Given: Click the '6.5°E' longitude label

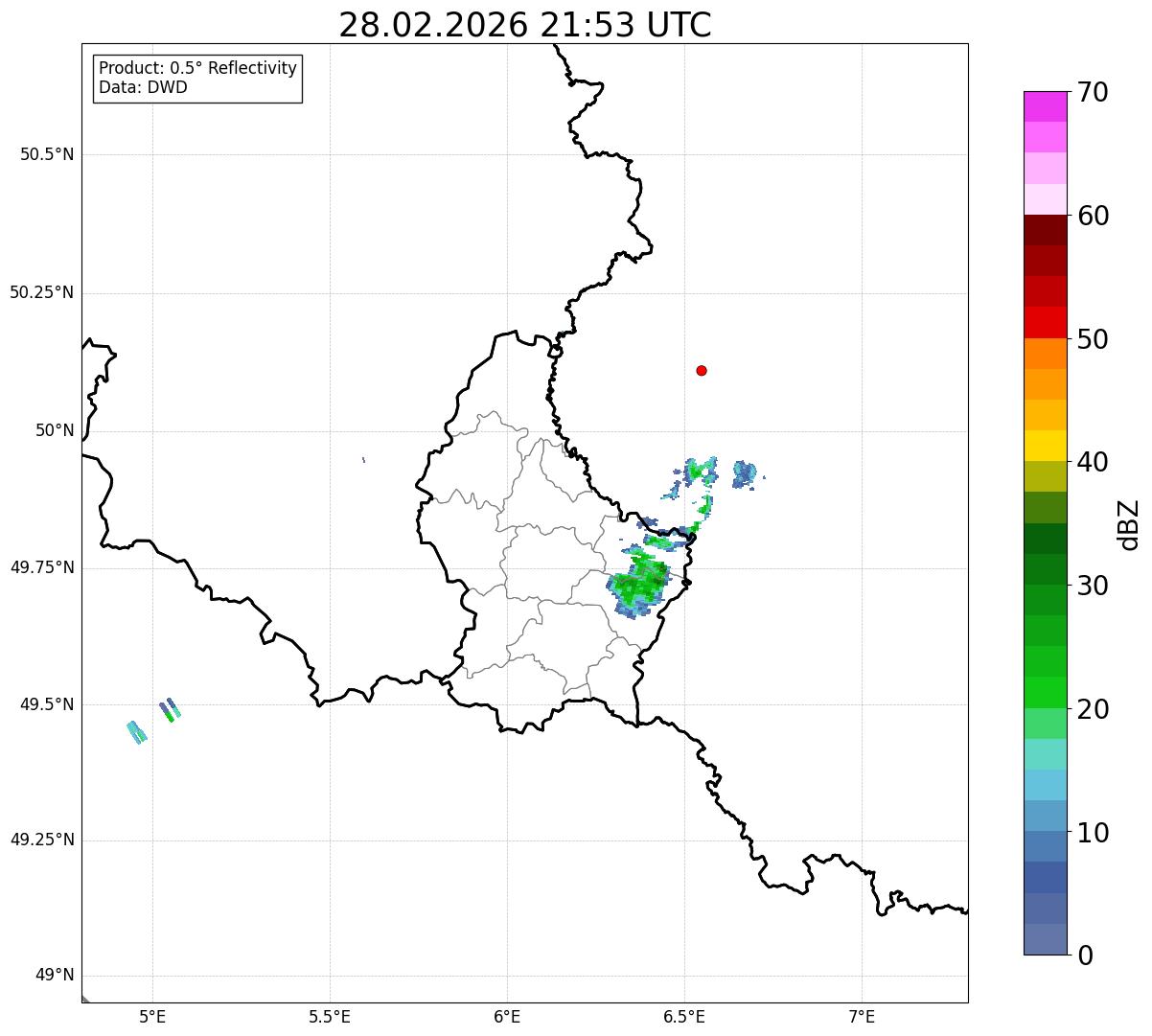Looking at the screenshot, I should point(684,1017).
